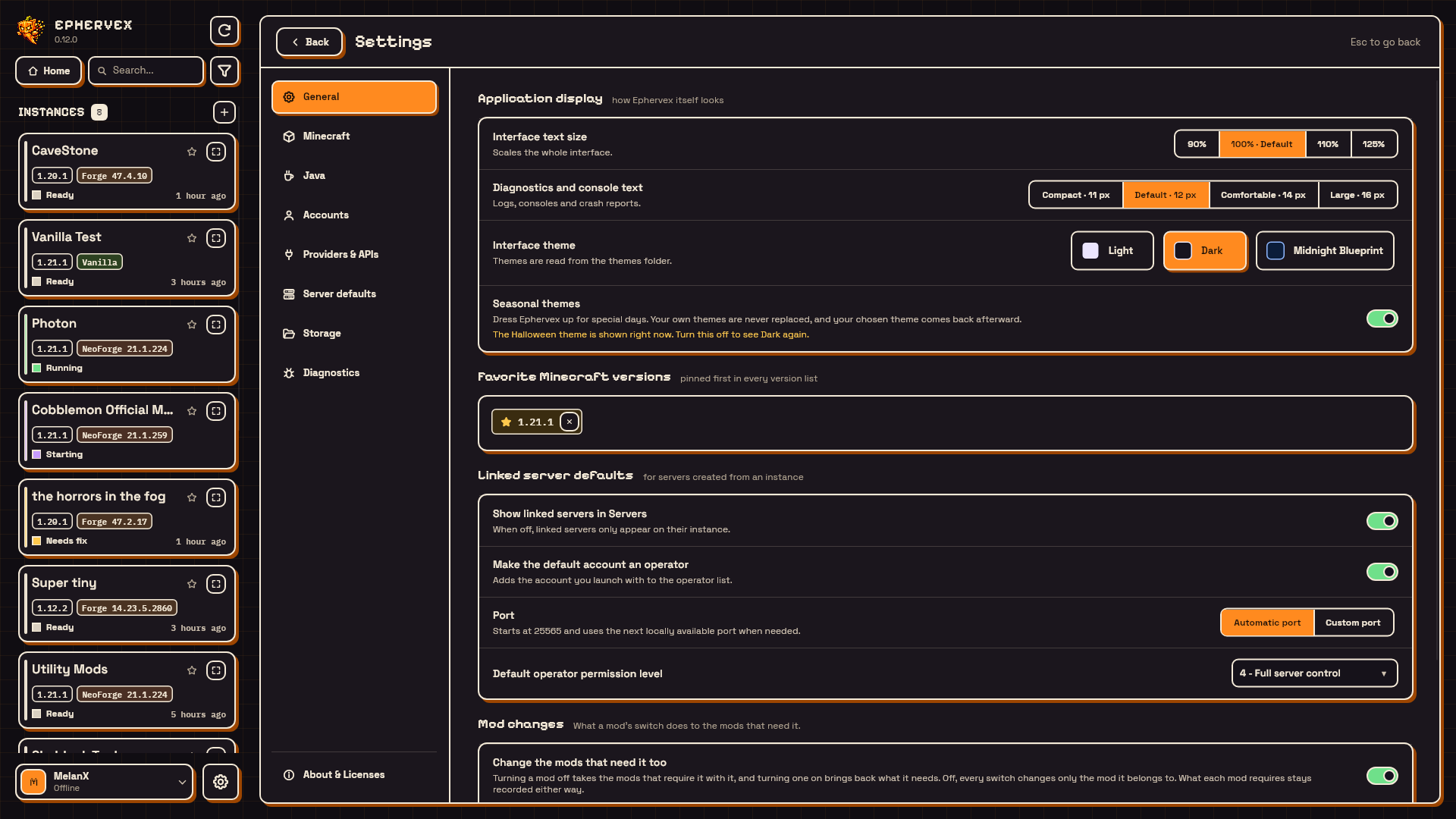
Task: Click the MelanX account avatar
Action: [x=33, y=782]
